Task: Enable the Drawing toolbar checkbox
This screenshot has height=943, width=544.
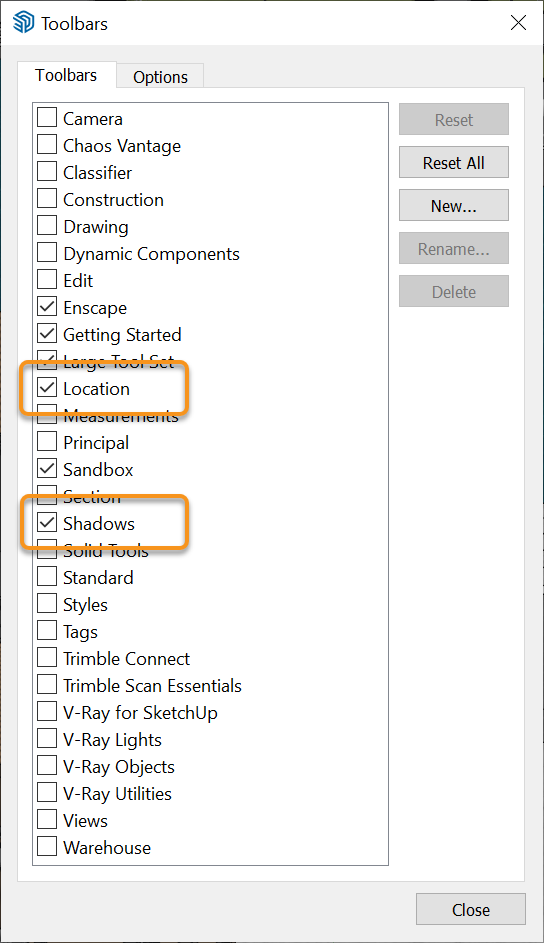Action: point(47,226)
